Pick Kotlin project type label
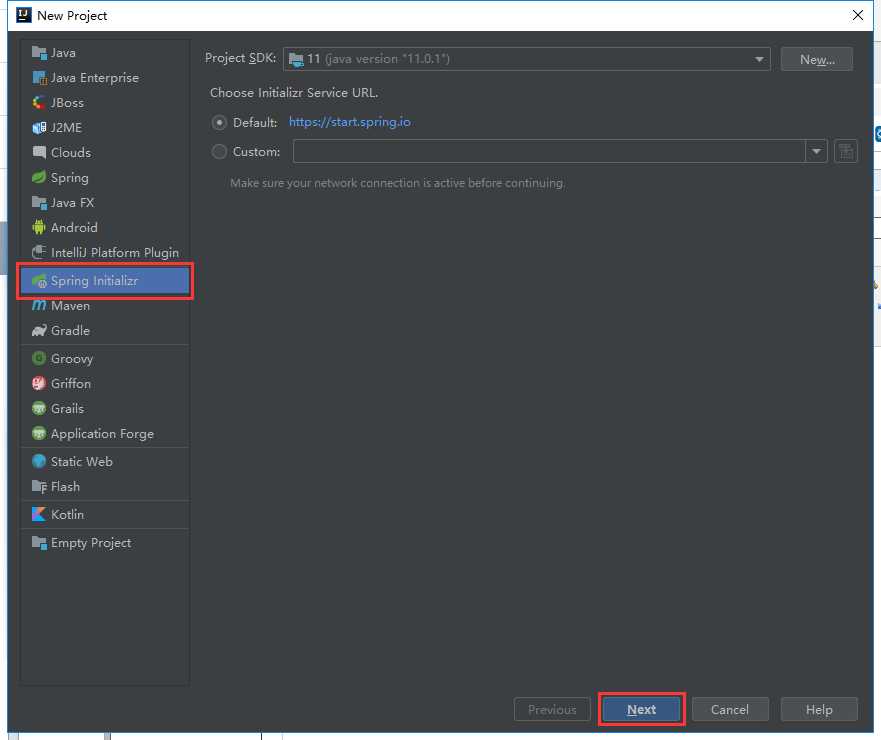 click(x=67, y=514)
